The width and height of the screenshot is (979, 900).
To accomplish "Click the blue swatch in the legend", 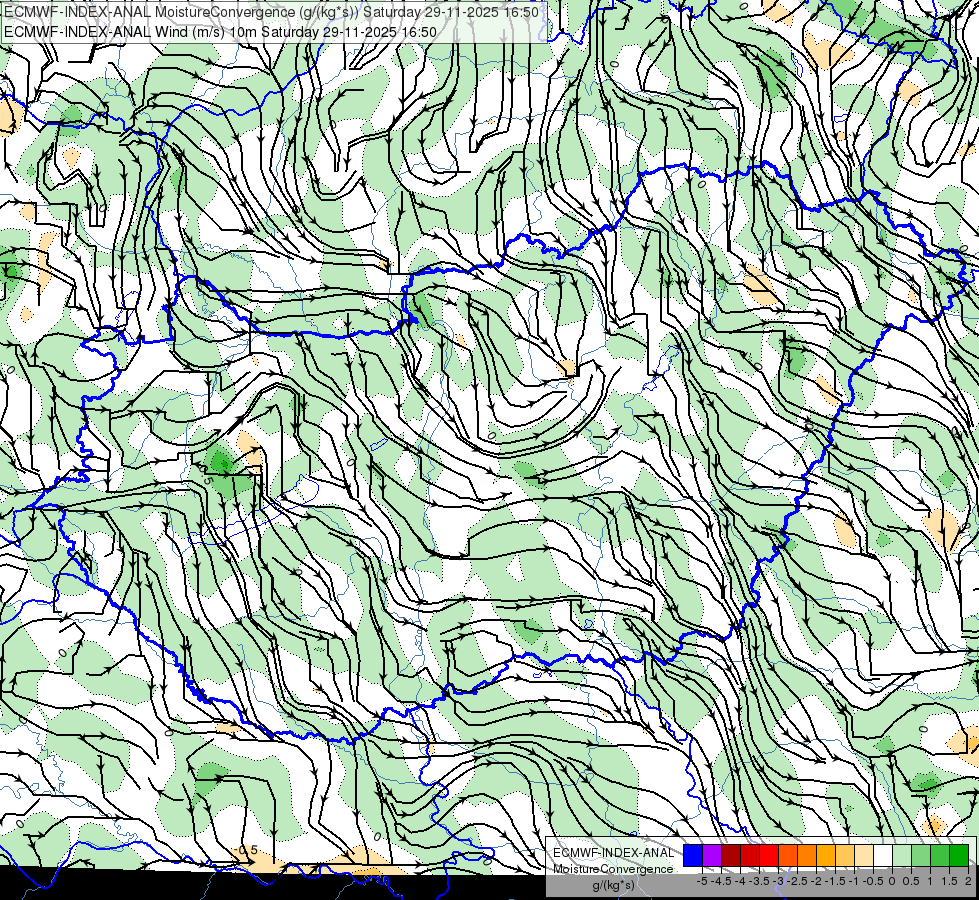I will [x=693, y=856].
